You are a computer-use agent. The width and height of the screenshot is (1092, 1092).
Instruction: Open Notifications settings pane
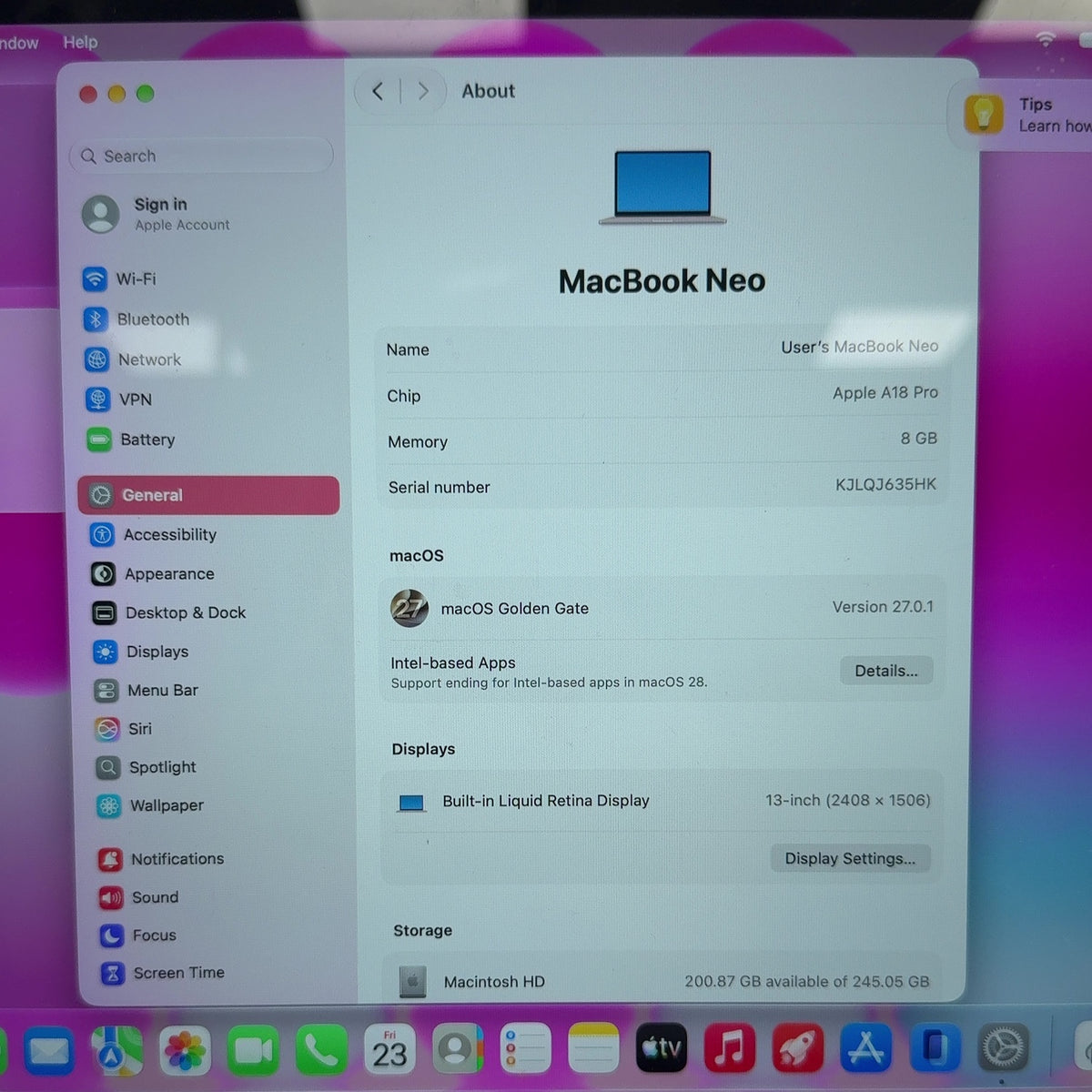tap(161, 858)
